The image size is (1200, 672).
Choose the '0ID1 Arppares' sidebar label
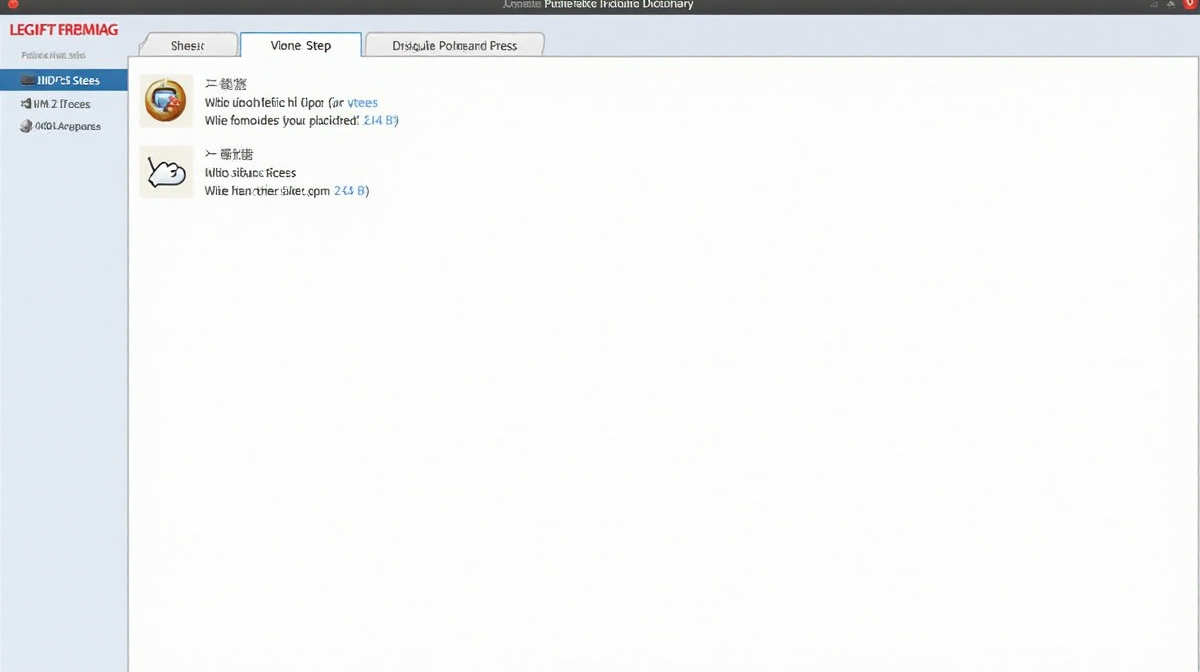(x=68, y=126)
